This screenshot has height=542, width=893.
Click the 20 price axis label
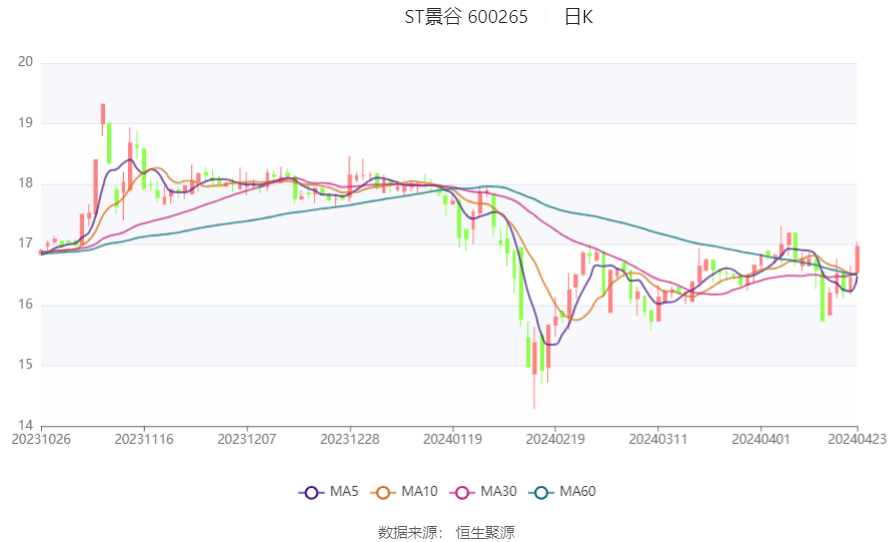(x=26, y=62)
